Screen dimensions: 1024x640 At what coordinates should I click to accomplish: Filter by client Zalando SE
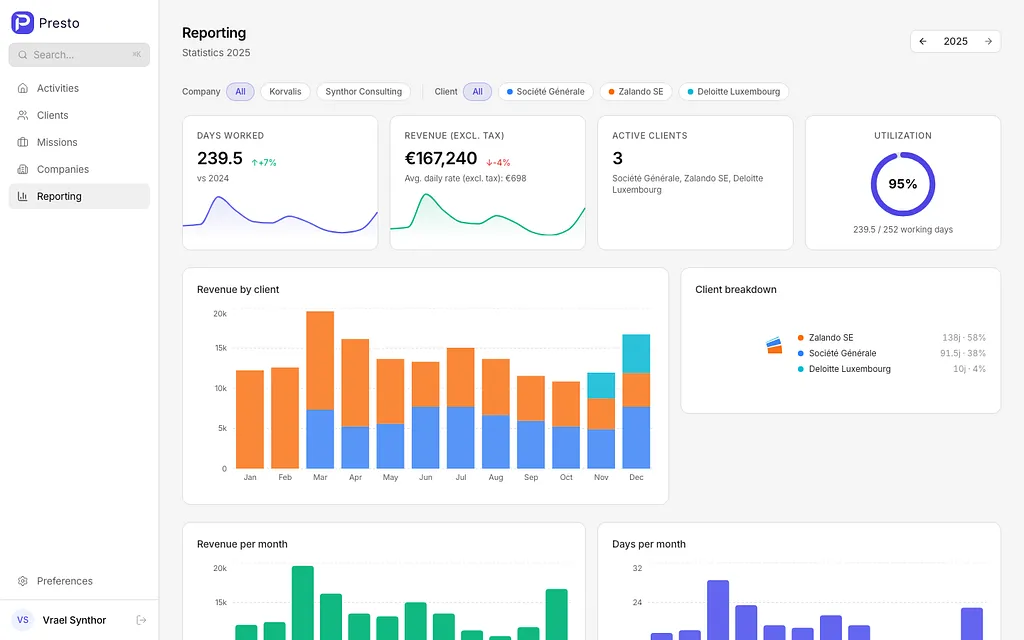click(635, 91)
